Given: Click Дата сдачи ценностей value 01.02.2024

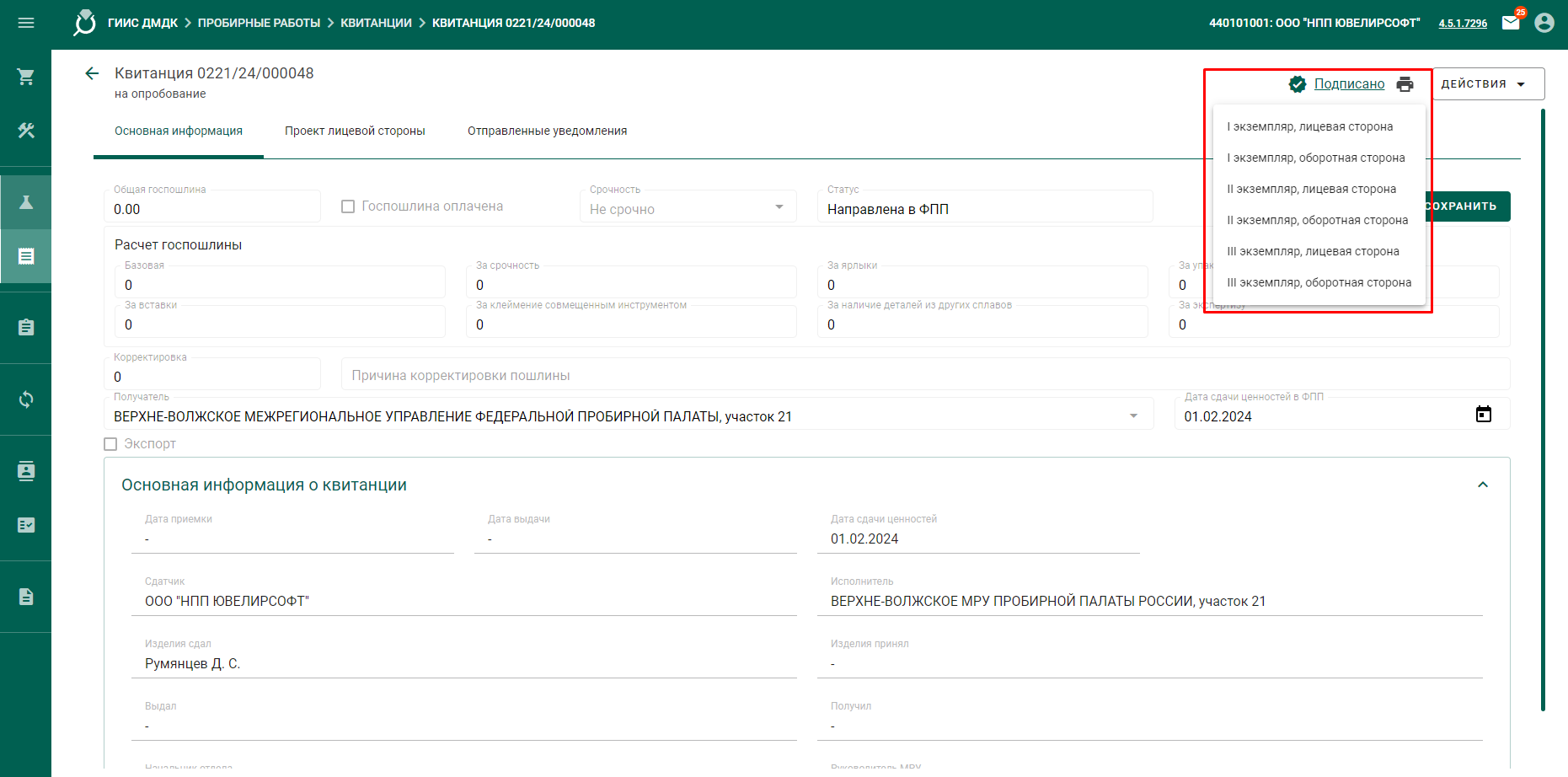Looking at the screenshot, I should tap(864, 539).
